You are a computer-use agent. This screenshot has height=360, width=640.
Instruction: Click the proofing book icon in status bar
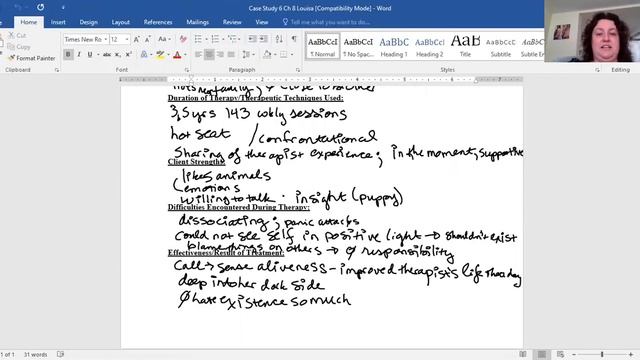[60, 354]
